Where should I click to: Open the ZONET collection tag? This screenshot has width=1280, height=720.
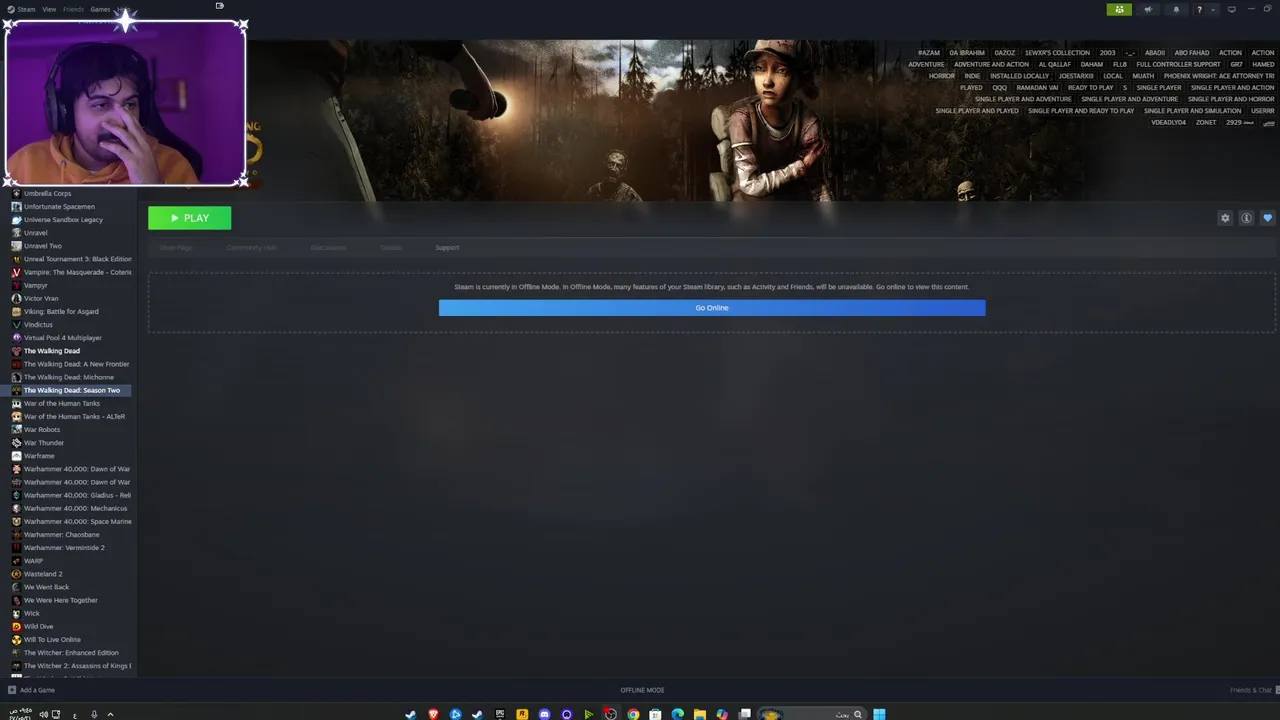1206,123
